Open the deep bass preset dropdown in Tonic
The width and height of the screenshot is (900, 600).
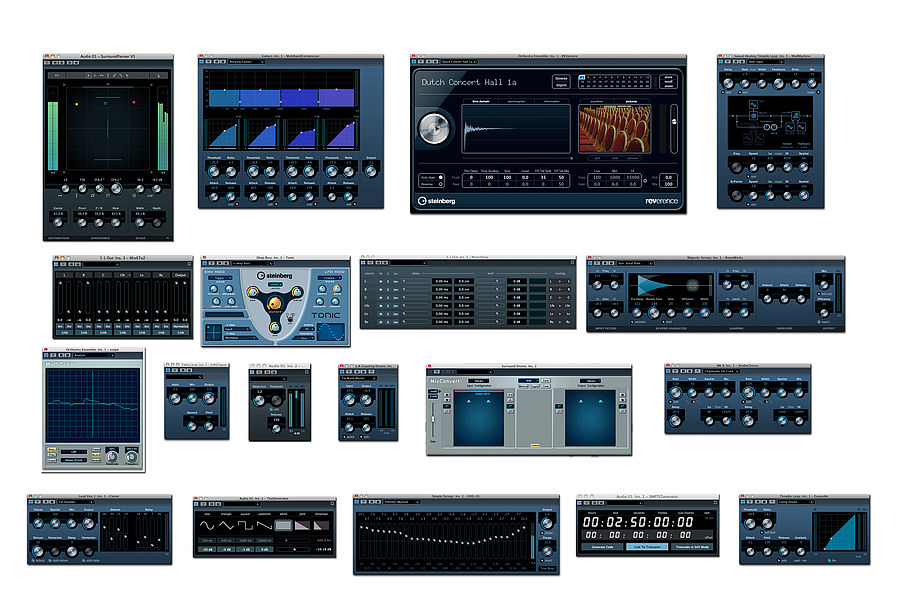point(251,263)
